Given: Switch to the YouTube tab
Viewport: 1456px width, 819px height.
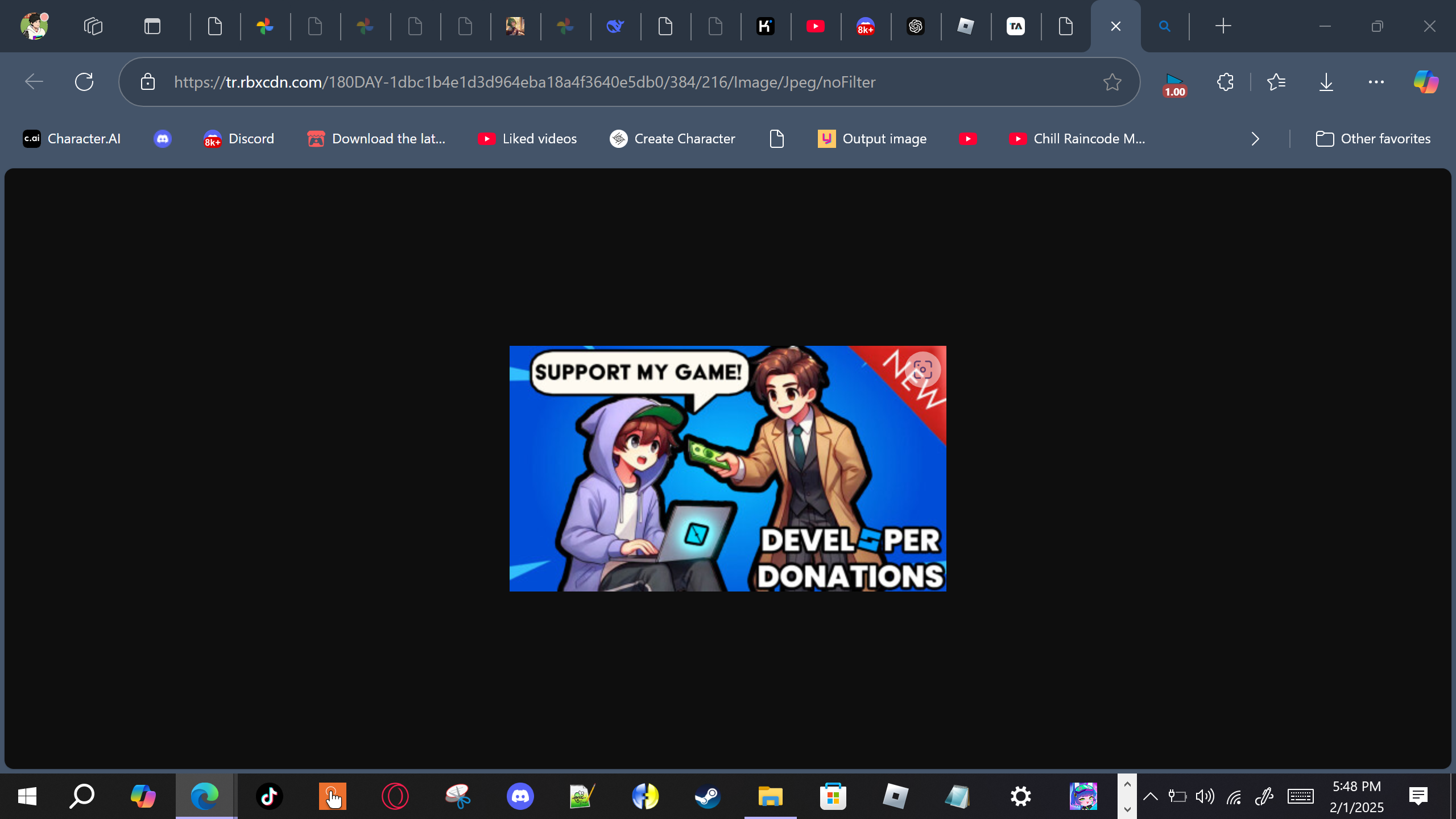Looking at the screenshot, I should pos(815,26).
